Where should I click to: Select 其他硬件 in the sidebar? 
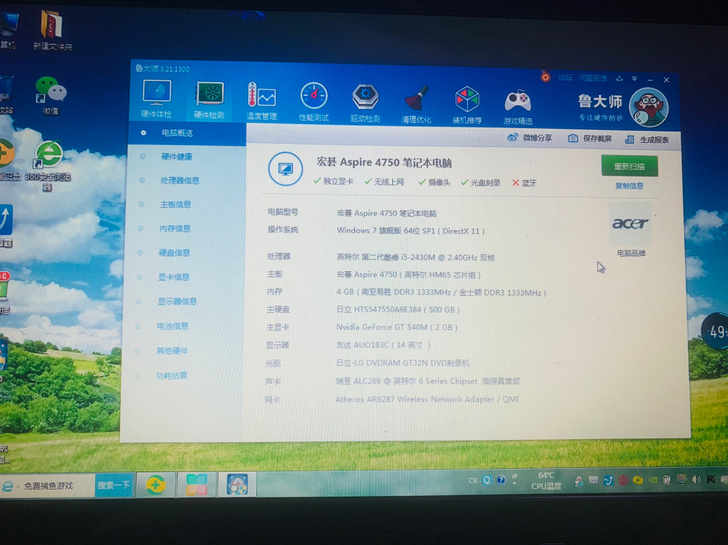pyautogui.click(x=172, y=351)
